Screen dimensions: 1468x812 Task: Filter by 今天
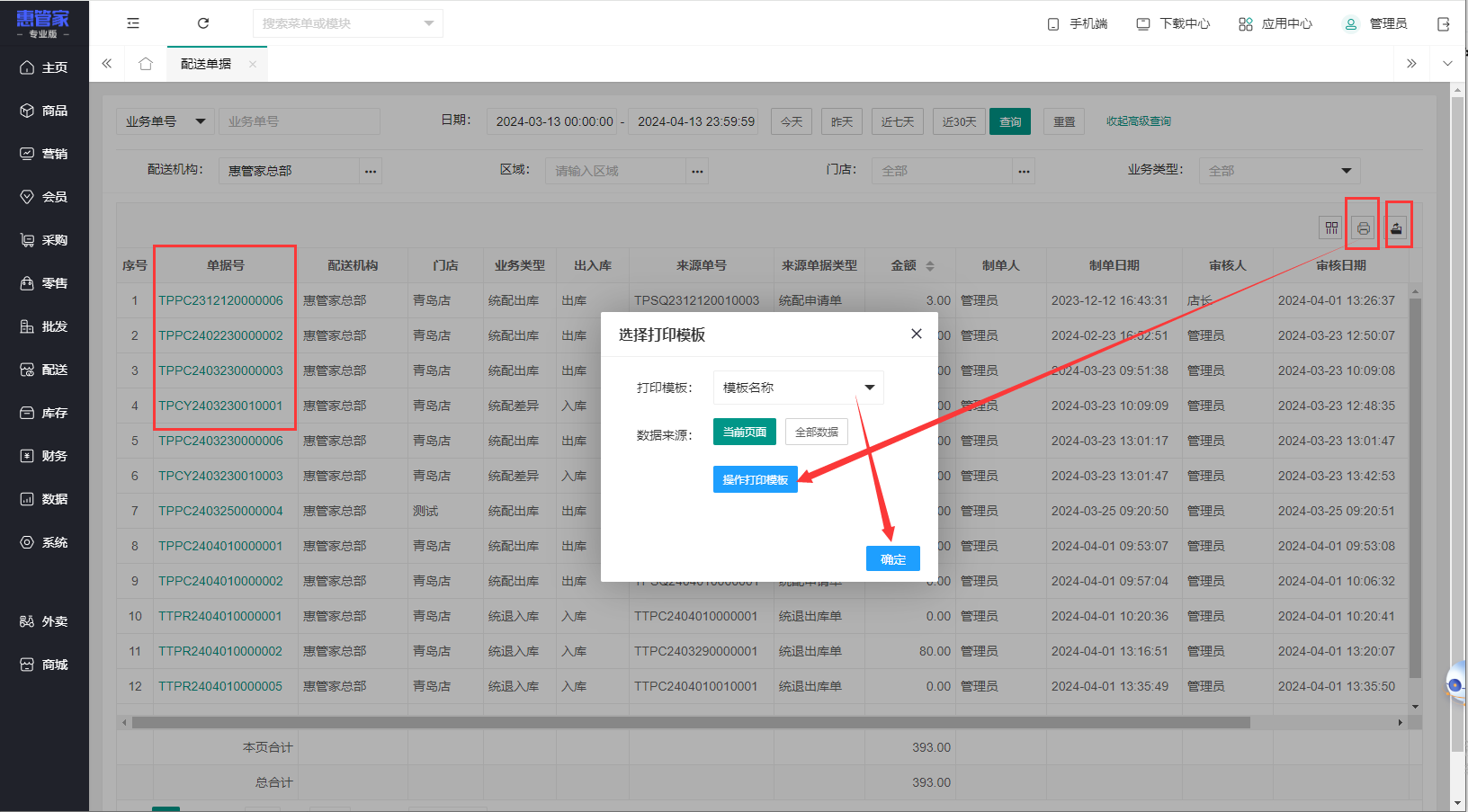click(x=792, y=121)
